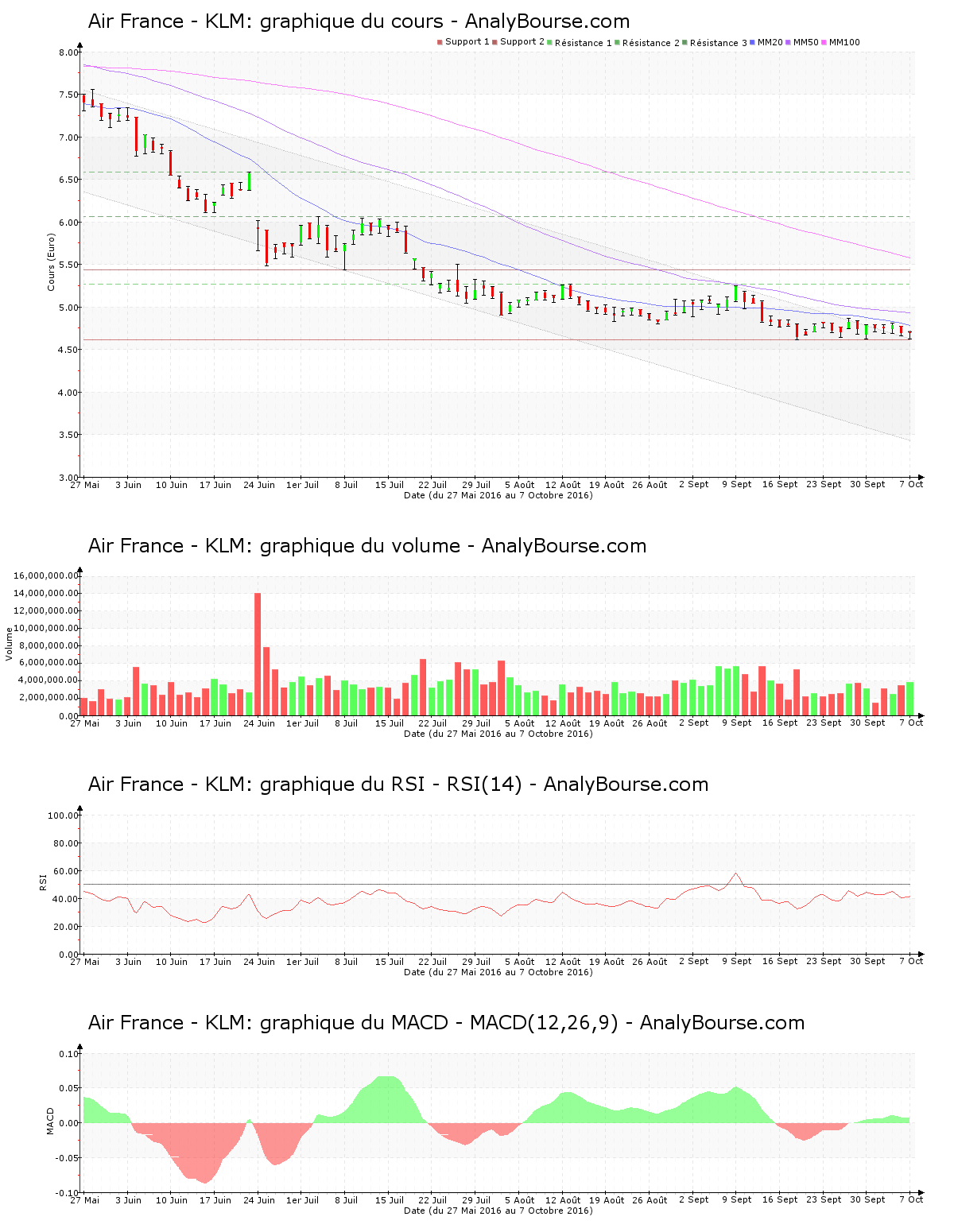Click '7 Oct' on the price chart axis
The height and width of the screenshot is (1232, 954).
click(x=912, y=485)
